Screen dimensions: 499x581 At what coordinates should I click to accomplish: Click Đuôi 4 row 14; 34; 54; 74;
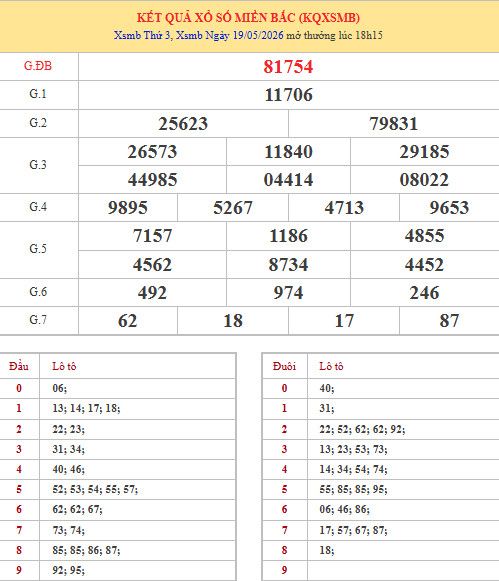[x=353, y=469]
